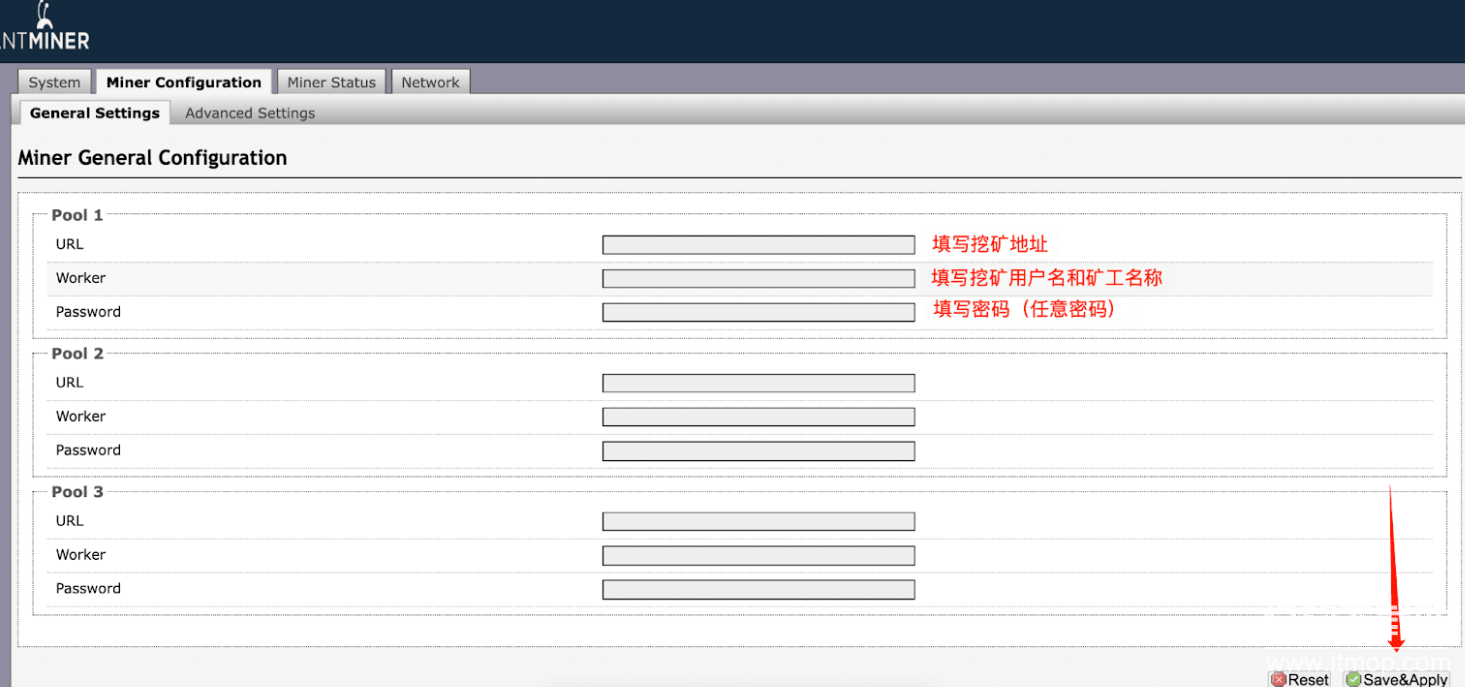
Task: Go to the Network tab
Action: [430, 83]
